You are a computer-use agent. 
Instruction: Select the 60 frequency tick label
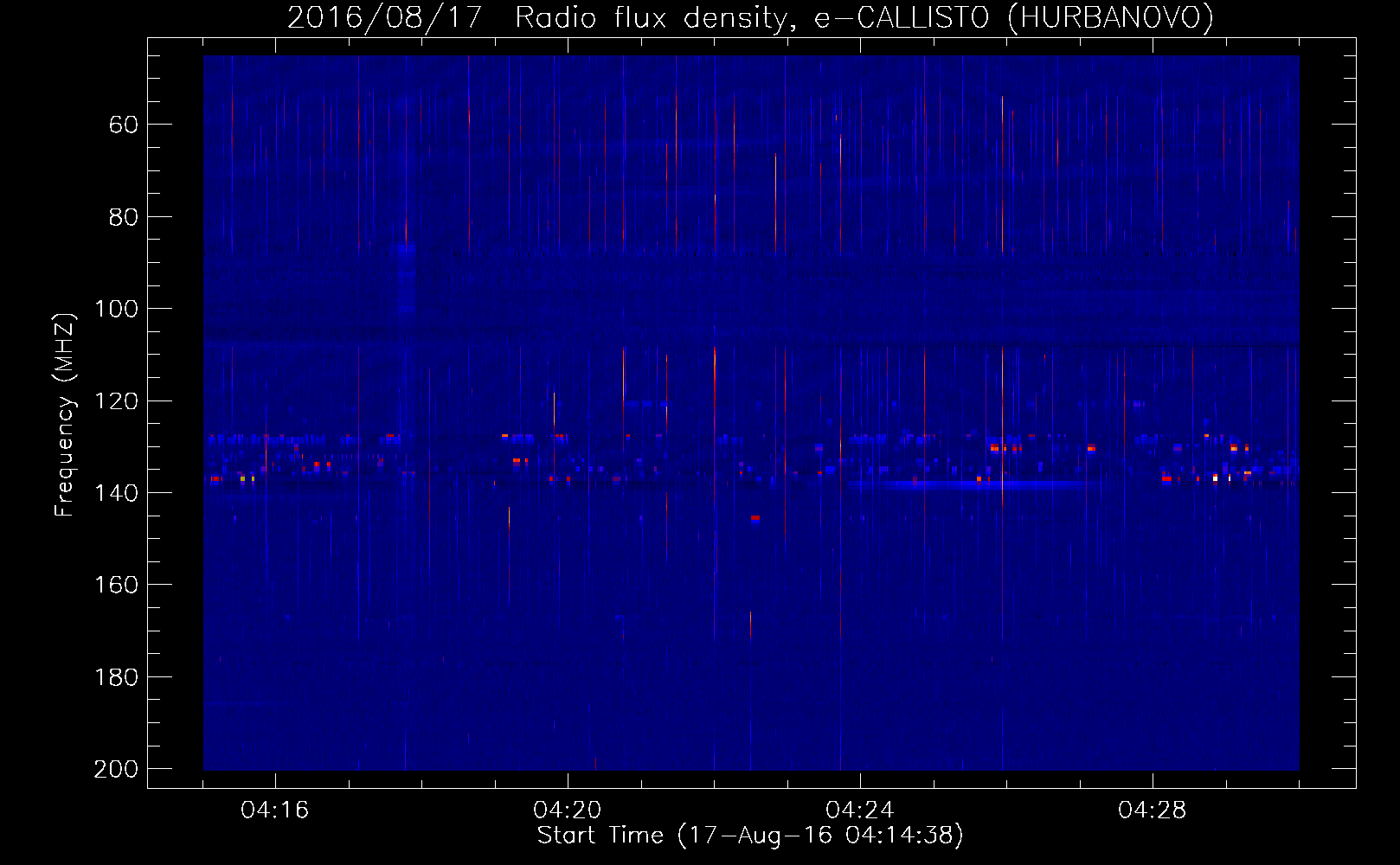coord(124,125)
